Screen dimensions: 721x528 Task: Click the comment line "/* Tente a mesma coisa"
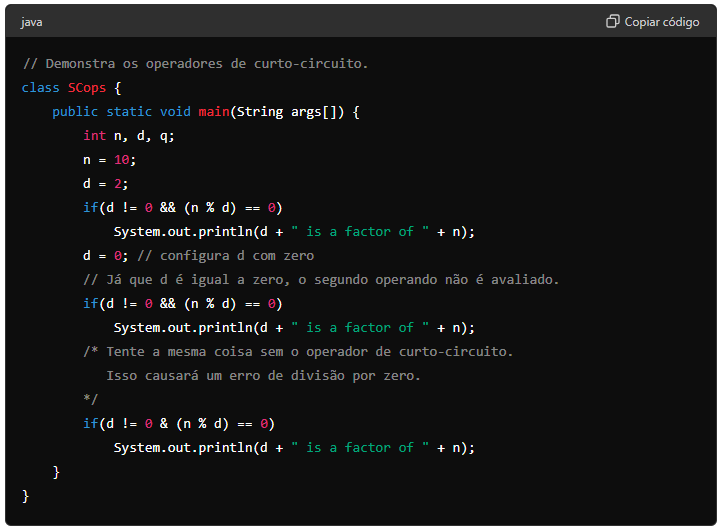(x=298, y=351)
